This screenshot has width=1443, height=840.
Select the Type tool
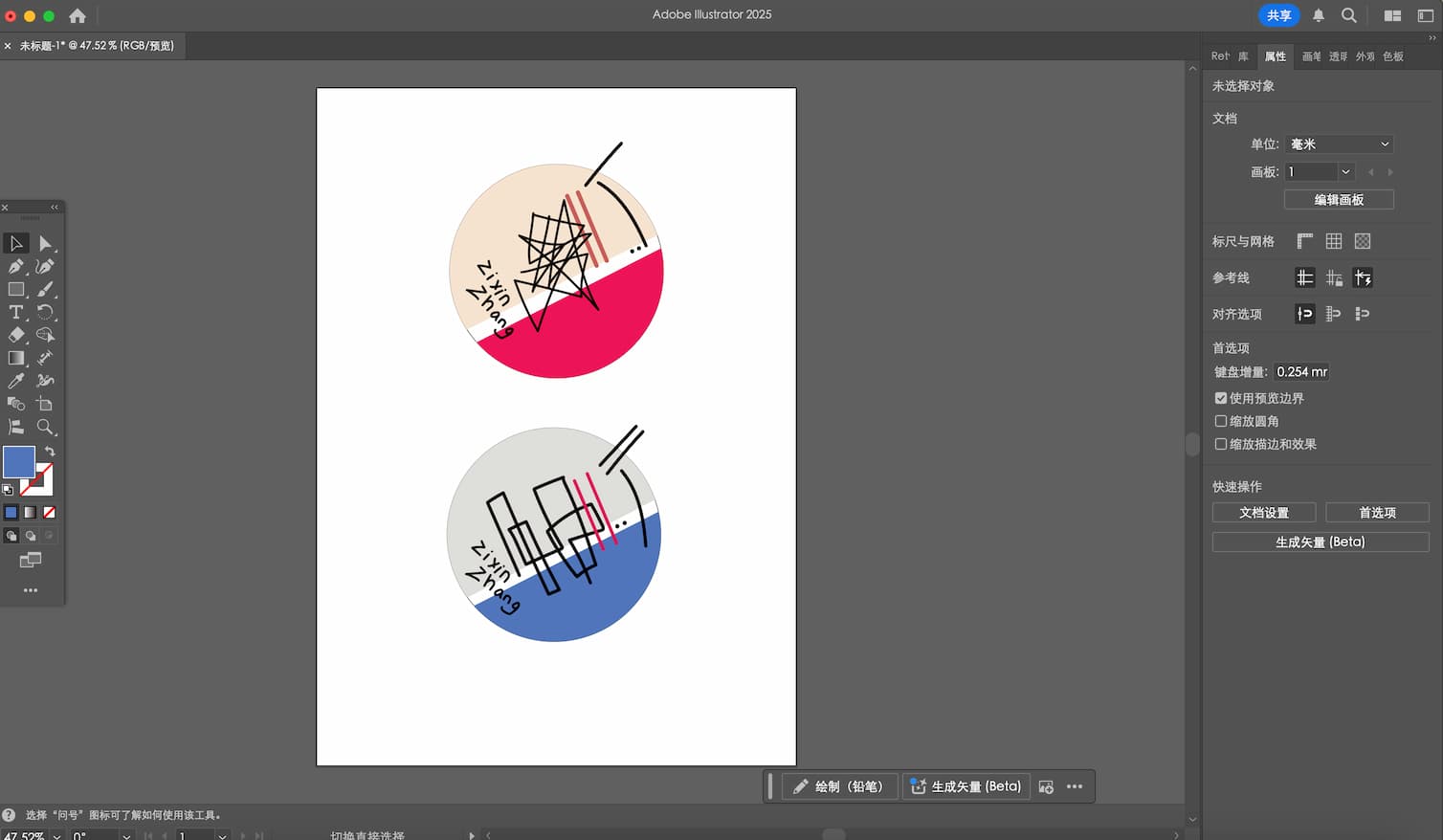pyautogui.click(x=15, y=312)
